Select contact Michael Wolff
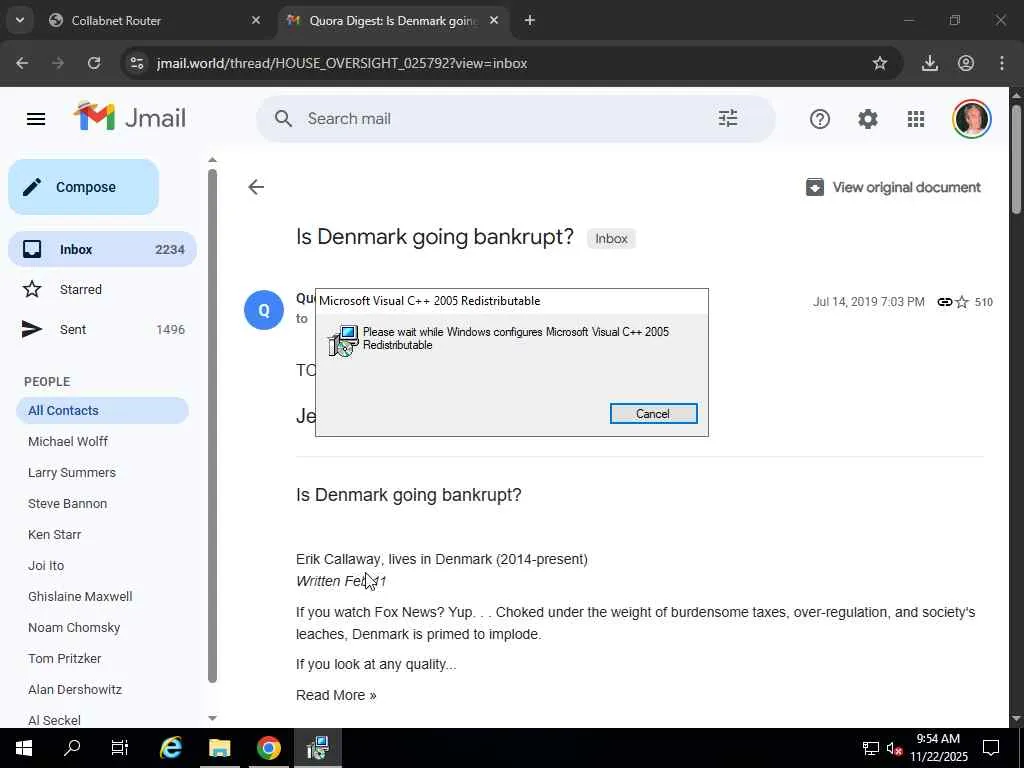 coord(68,441)
